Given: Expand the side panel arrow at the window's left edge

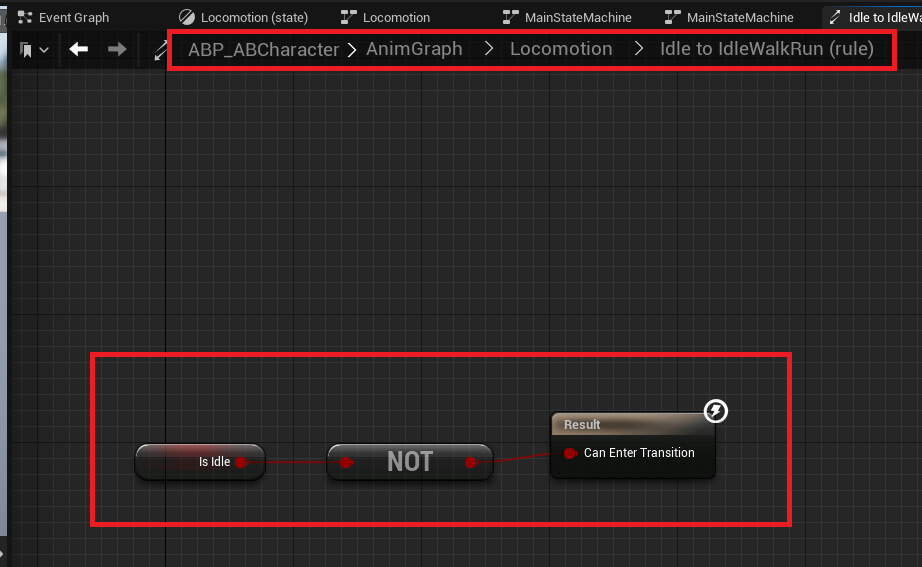Looking at the screenshot, I should coord(2,553).
